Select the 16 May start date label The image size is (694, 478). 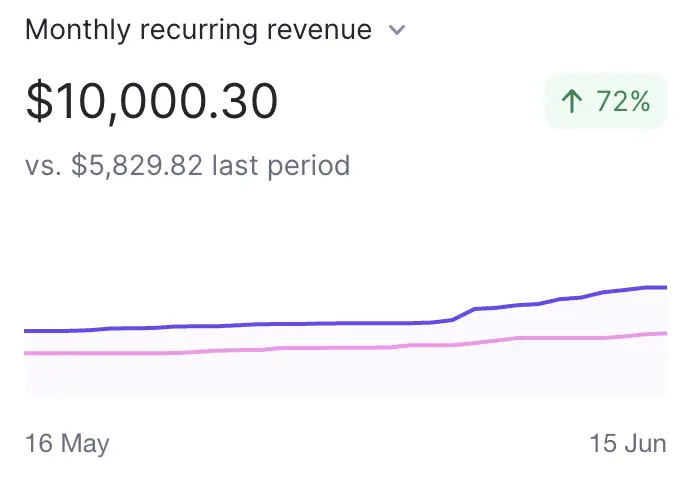67,443
